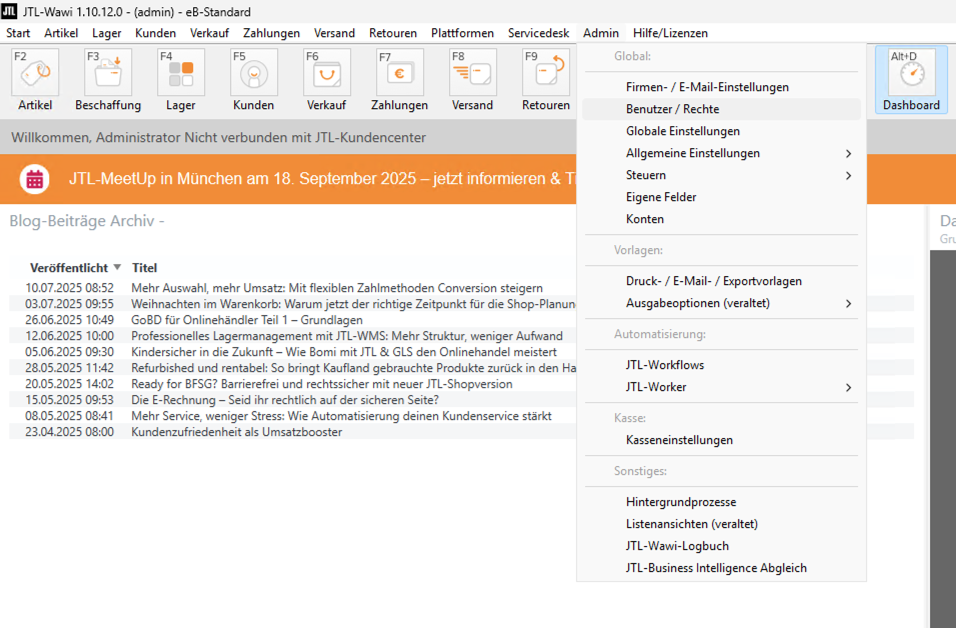Select date cell 10.07.2025 08:52

70,288
